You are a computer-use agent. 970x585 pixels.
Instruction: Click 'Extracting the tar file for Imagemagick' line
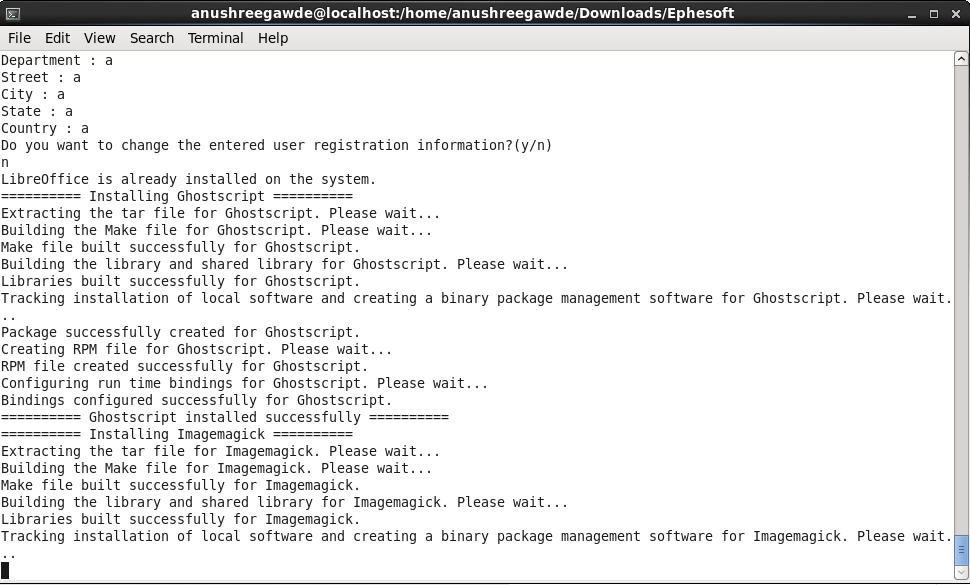tap(221, 451)
